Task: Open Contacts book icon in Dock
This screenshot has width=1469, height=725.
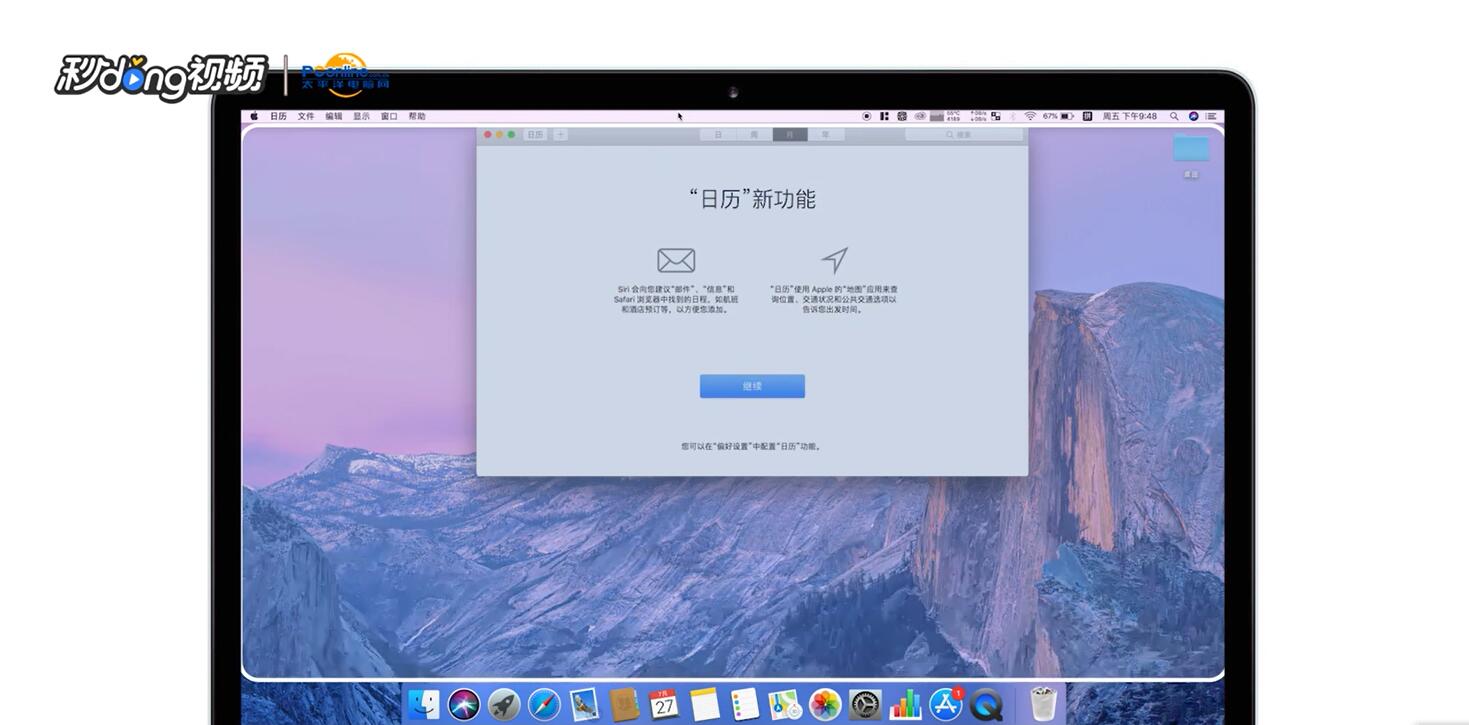Action: tap(624, 704)
